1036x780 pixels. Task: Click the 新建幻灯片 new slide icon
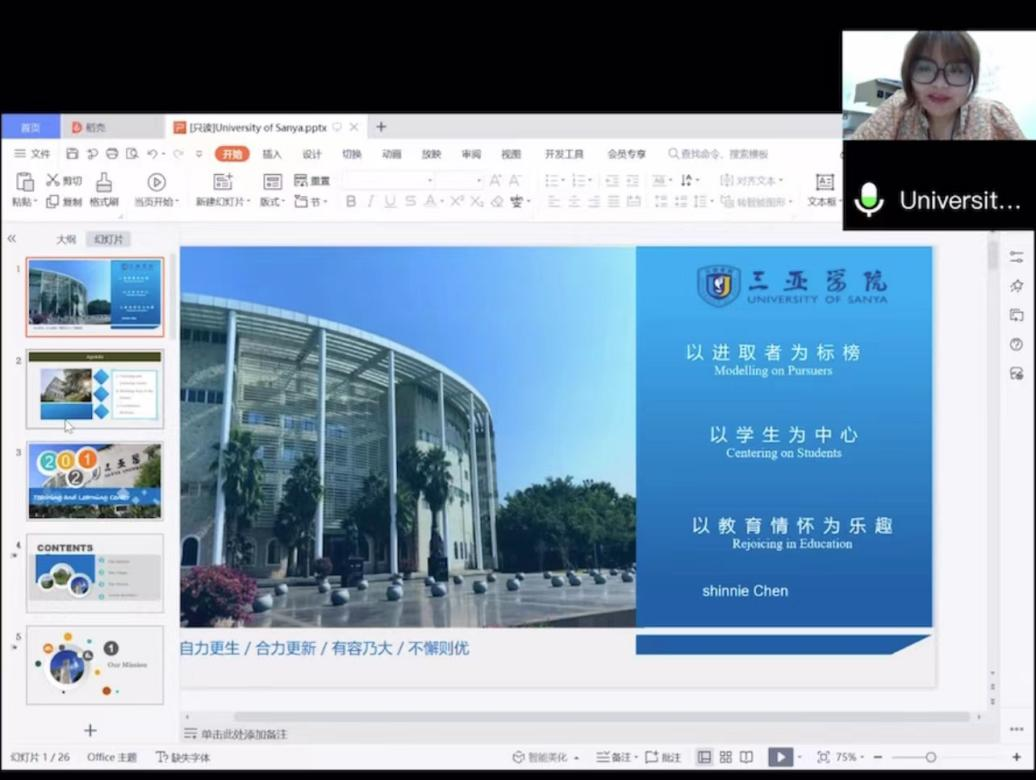pyautogui.click(x=223, y=182)
